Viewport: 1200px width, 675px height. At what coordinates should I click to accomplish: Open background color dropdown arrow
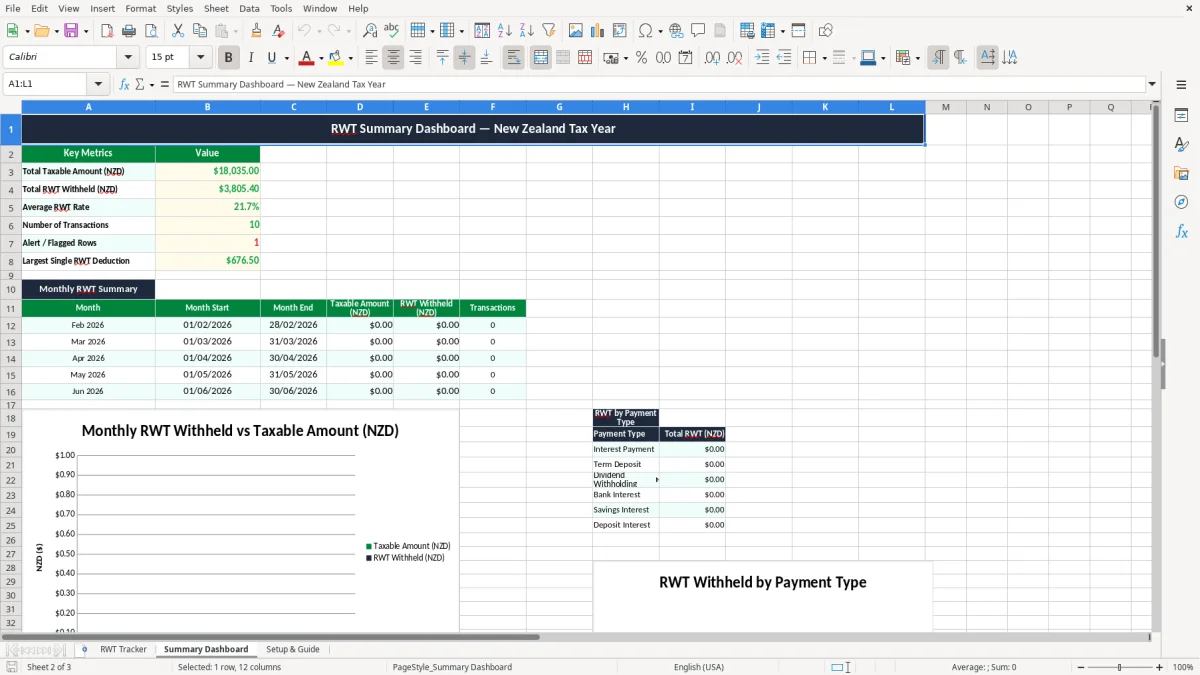point(350,58)
